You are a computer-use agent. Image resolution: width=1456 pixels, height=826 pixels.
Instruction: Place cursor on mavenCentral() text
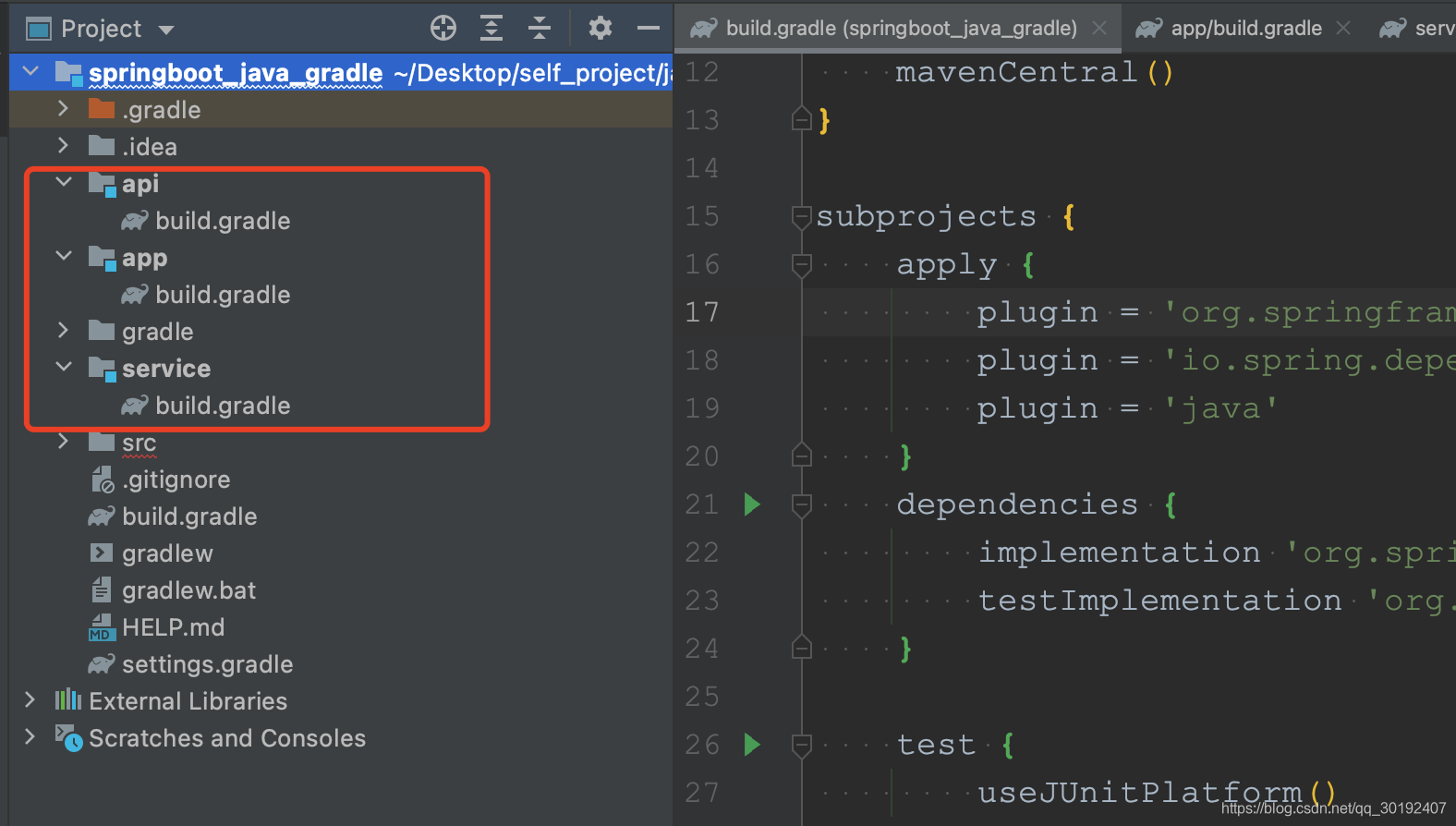pyautogui.click(x=1035, y=72)
